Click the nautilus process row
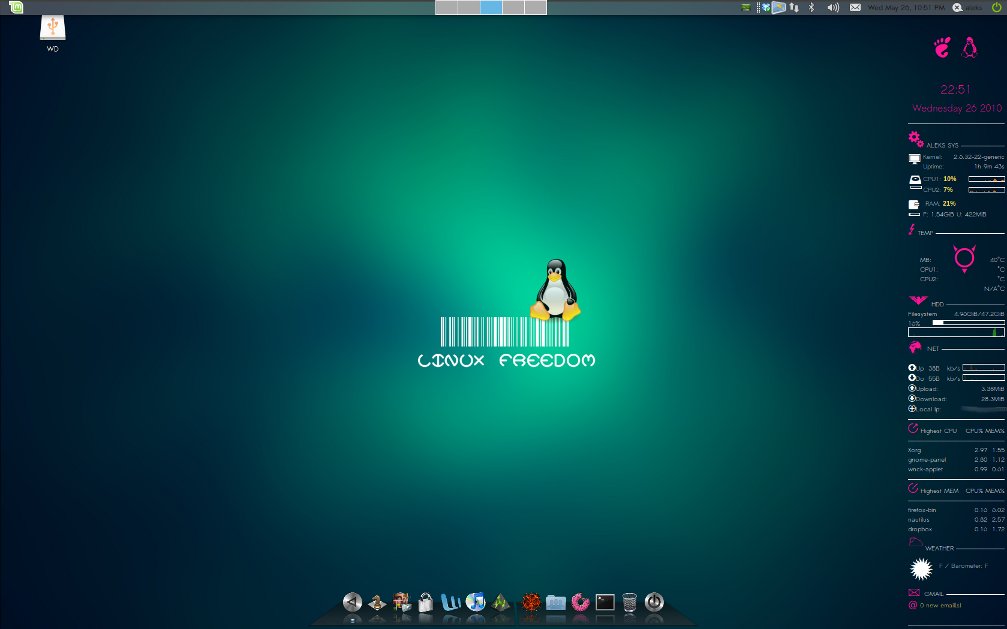Viewport: 1007px width, 629px height. [956, 520]
